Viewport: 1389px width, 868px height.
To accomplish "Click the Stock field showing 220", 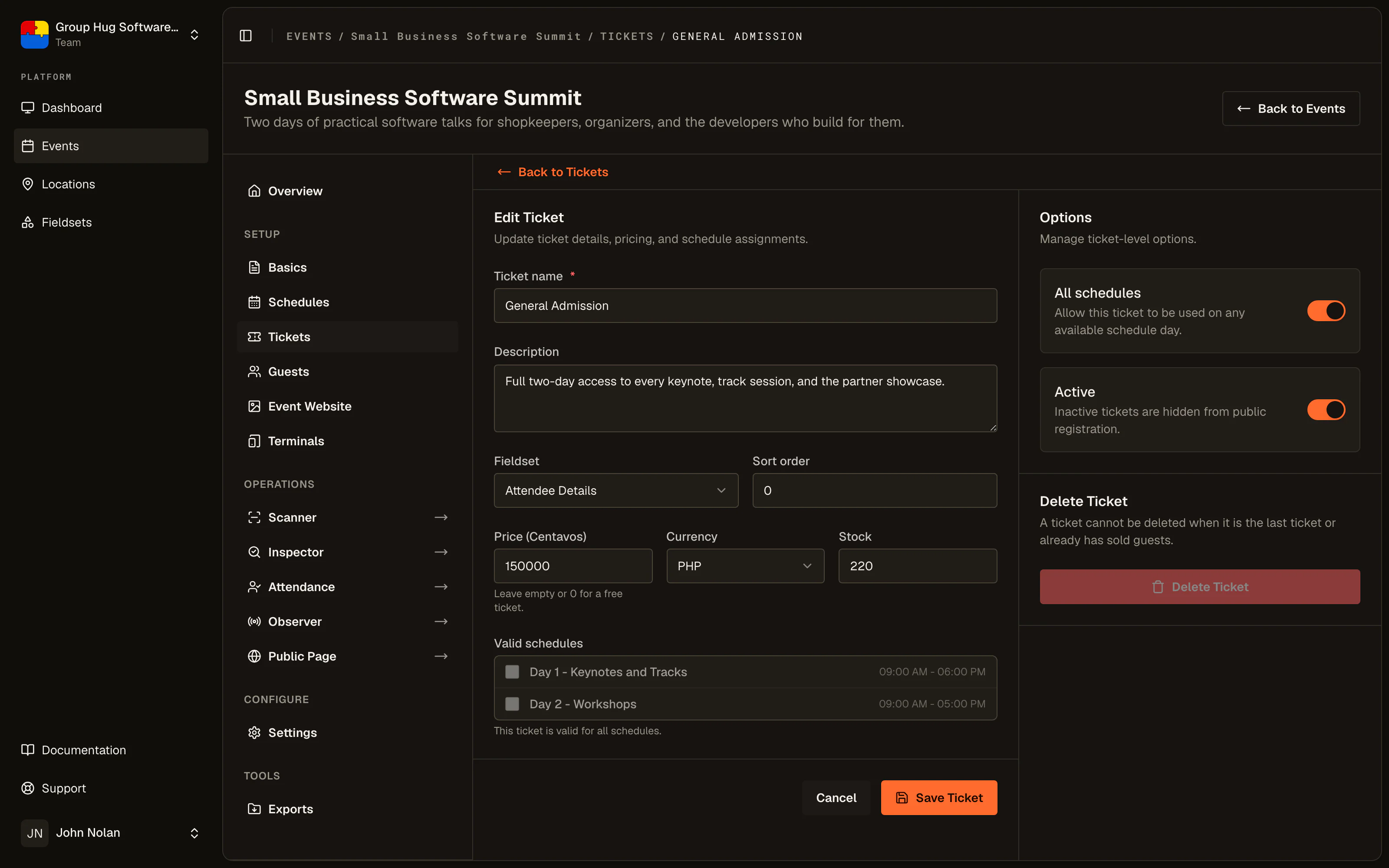I will tap(918, 566).
